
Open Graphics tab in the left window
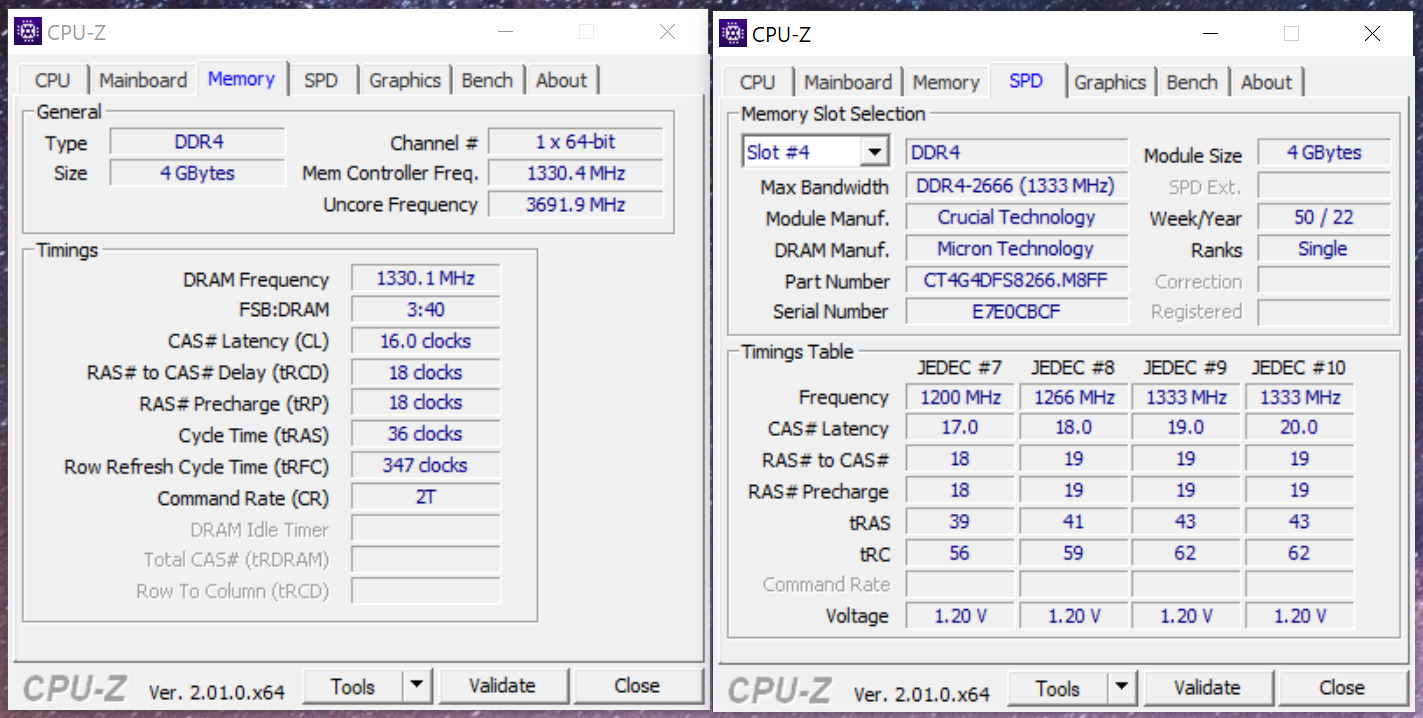pos(405,80)
